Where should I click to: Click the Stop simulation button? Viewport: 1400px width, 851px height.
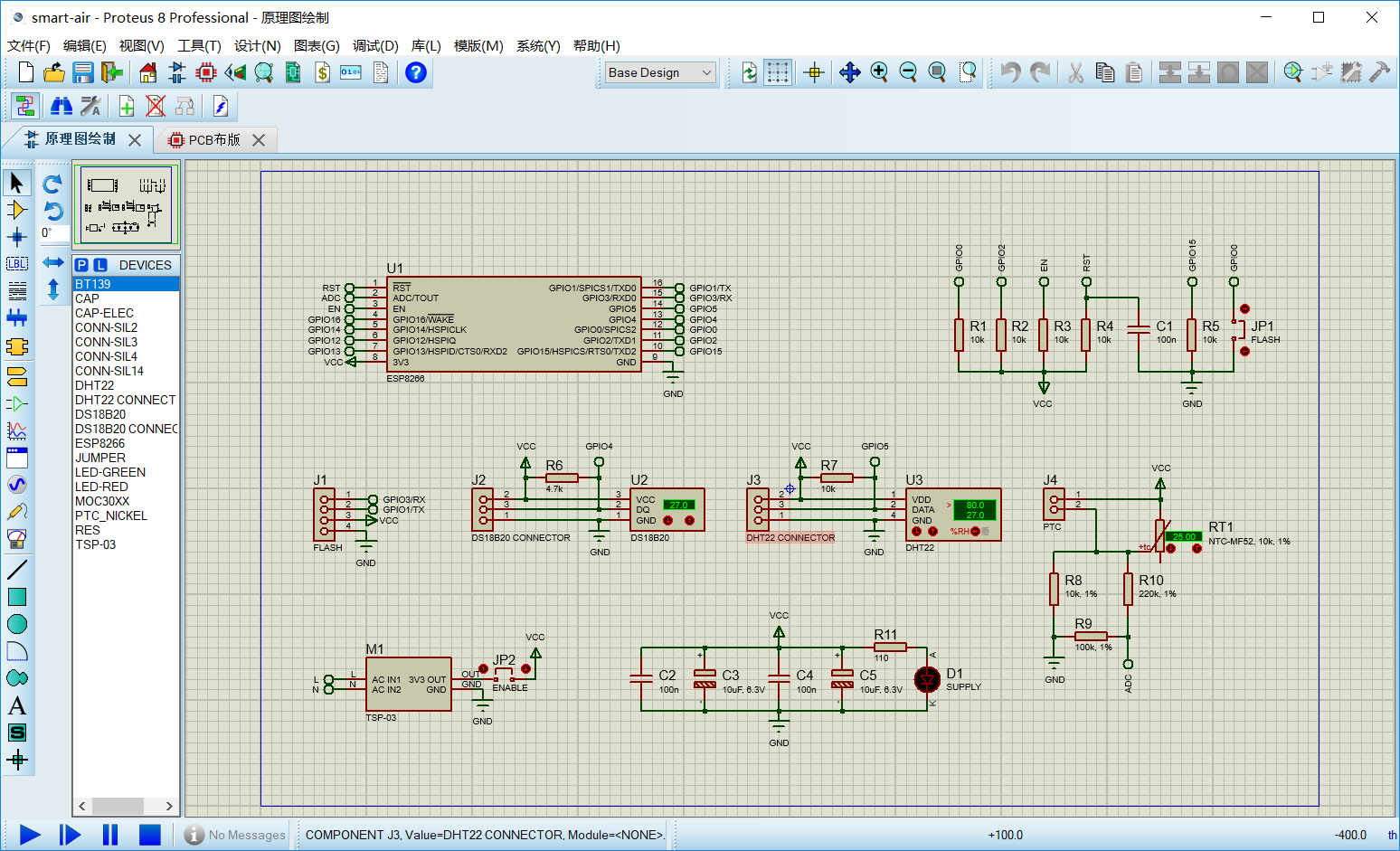click(150, 835)
